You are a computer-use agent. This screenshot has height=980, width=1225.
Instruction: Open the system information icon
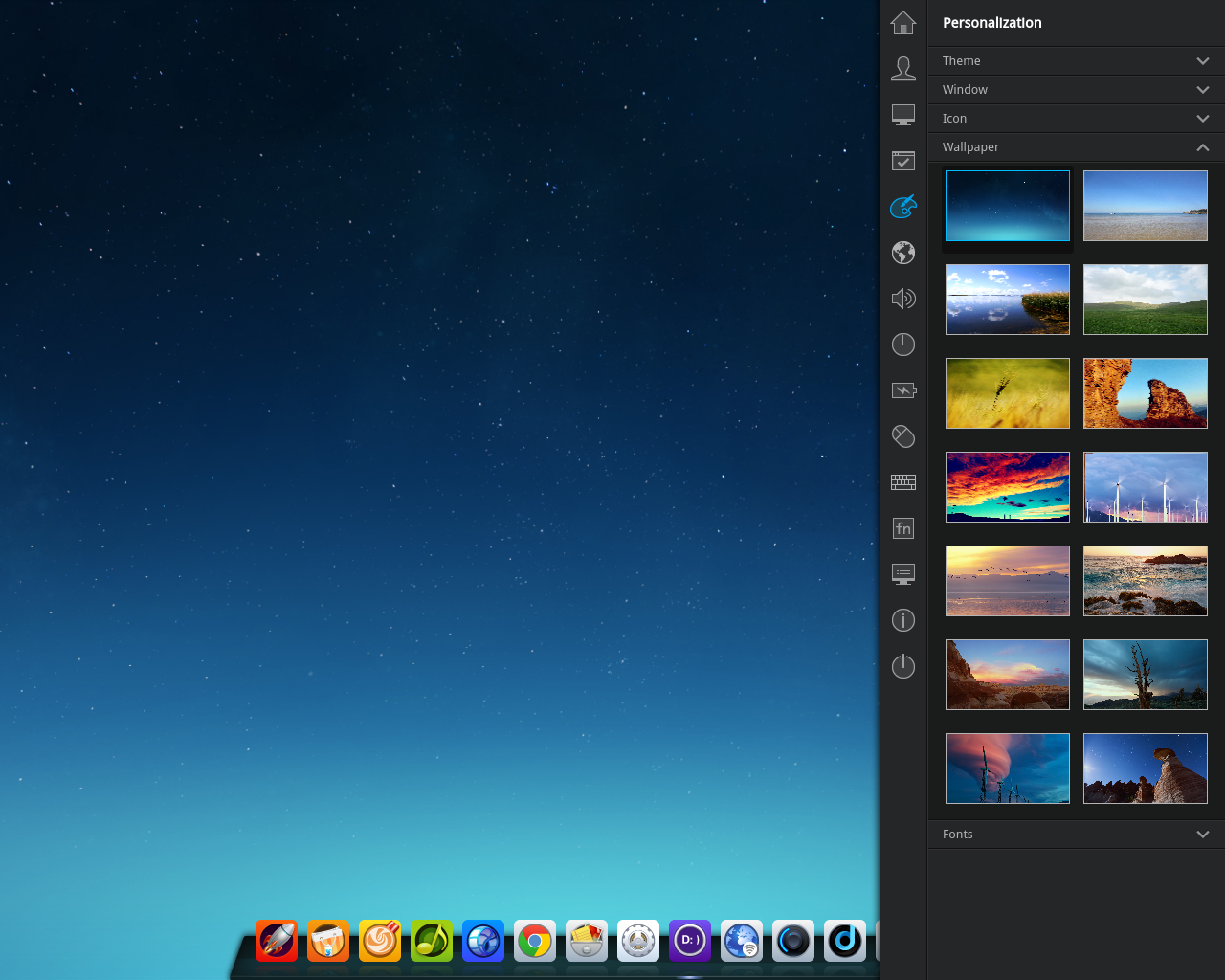click(903, 620)
